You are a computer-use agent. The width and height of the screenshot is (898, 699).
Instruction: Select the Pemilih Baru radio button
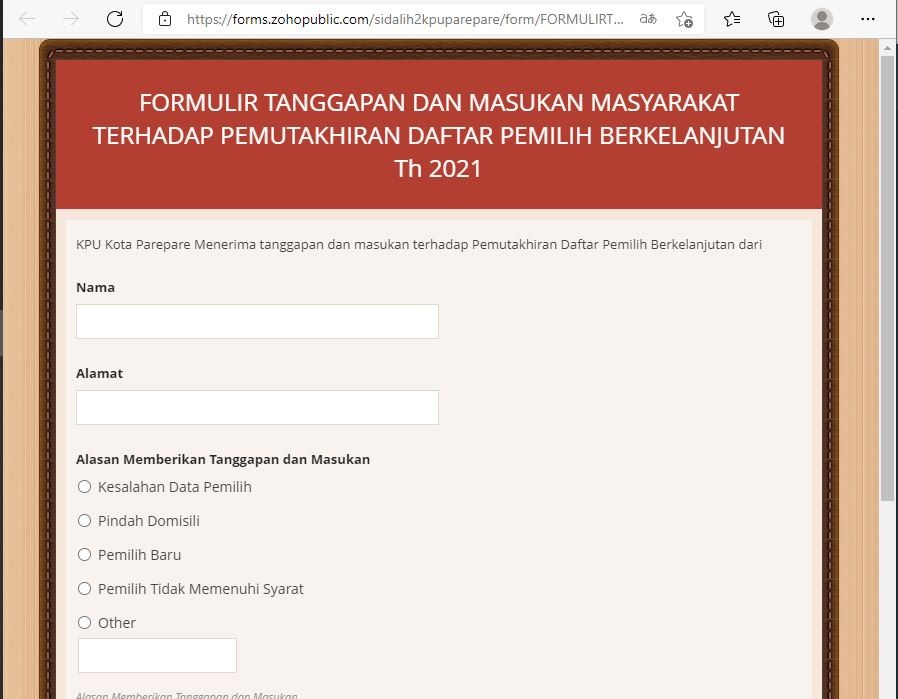(85, 555)
